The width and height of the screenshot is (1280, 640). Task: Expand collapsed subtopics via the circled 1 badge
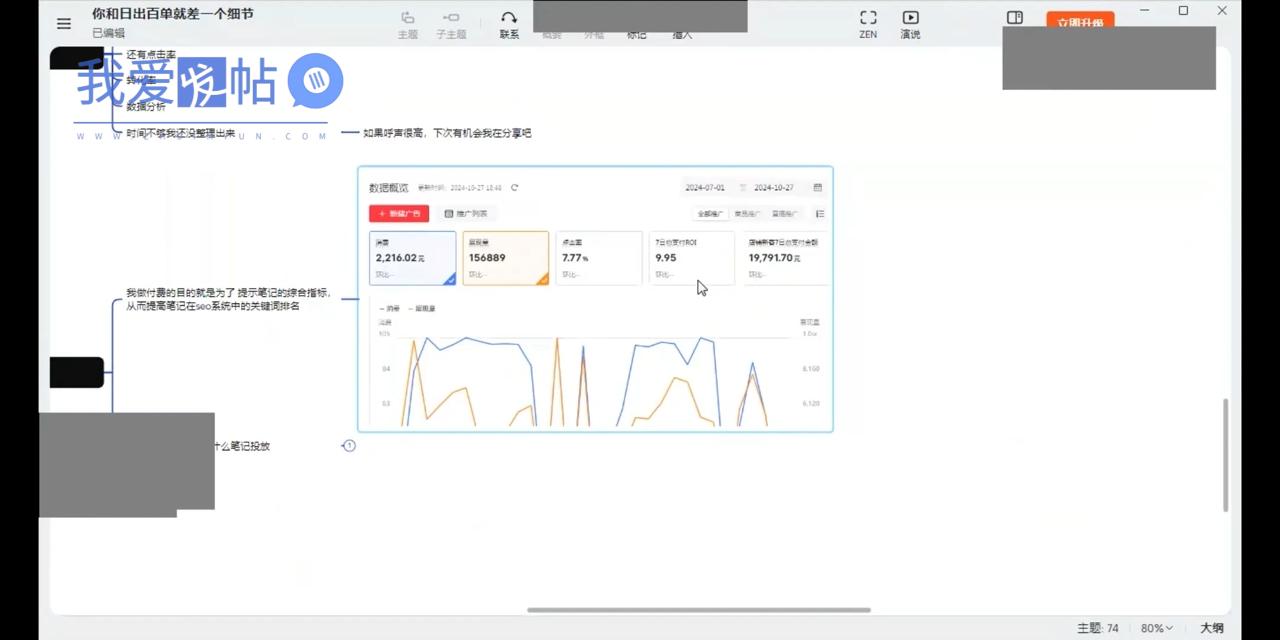349,445
